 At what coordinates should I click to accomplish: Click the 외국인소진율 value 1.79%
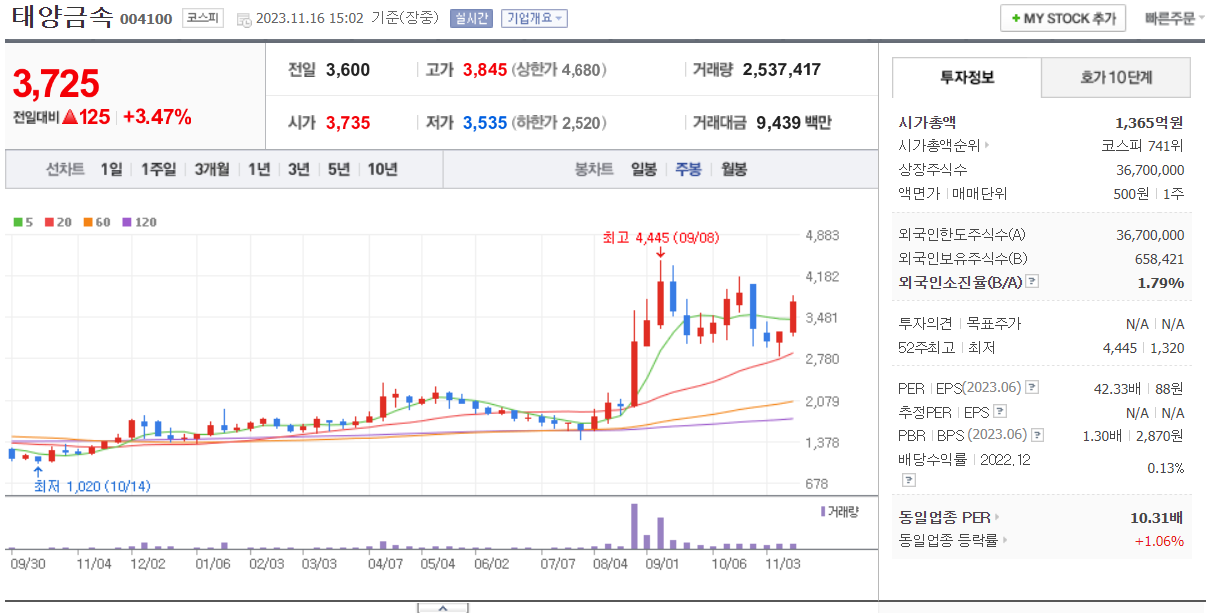1161,283
